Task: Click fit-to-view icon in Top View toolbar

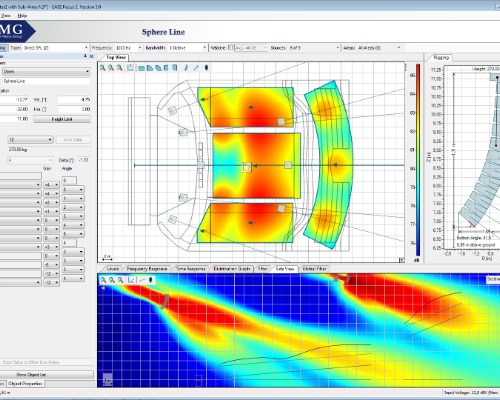Action: [130, 68]
